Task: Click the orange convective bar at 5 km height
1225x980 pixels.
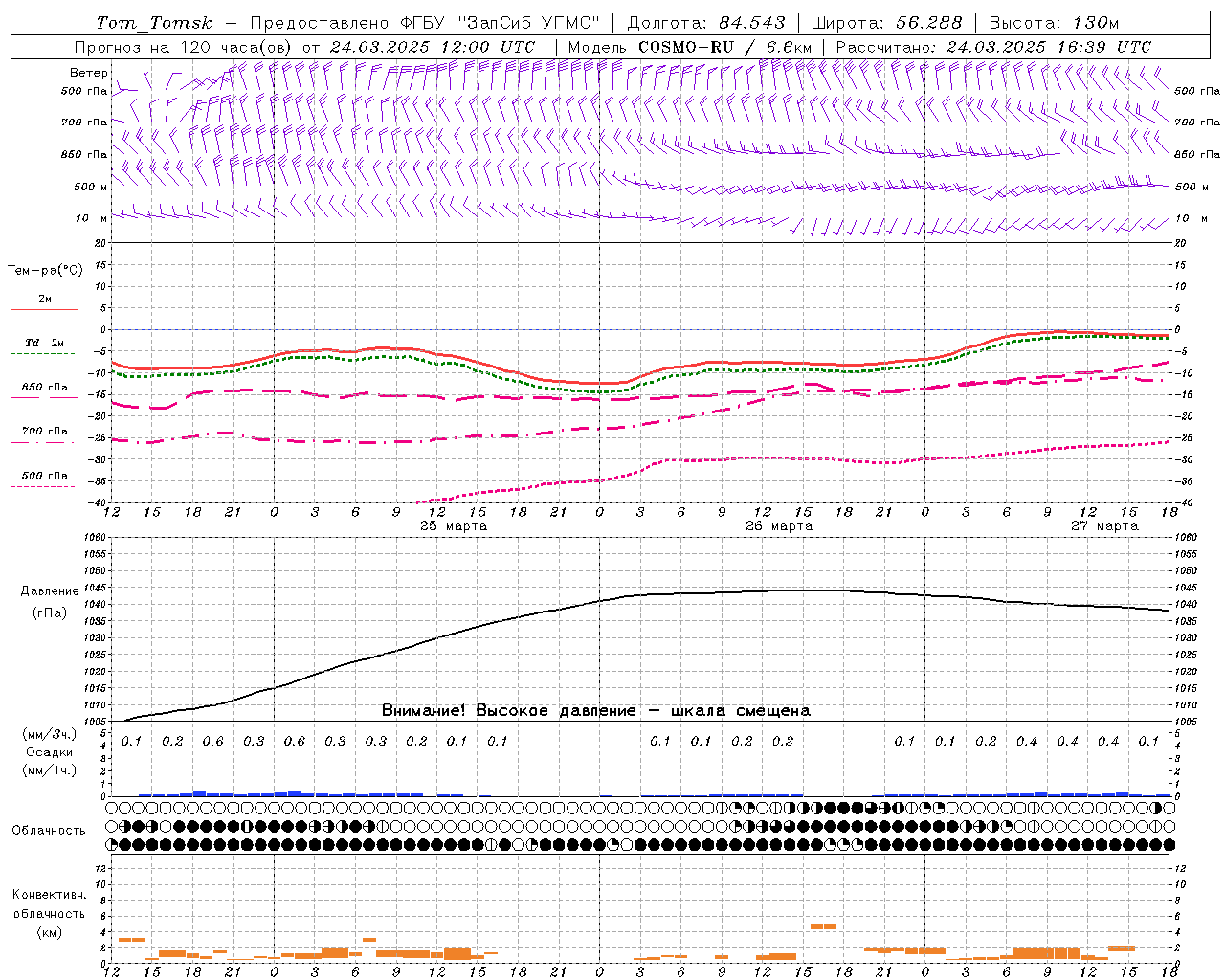Action: [823, 926]
